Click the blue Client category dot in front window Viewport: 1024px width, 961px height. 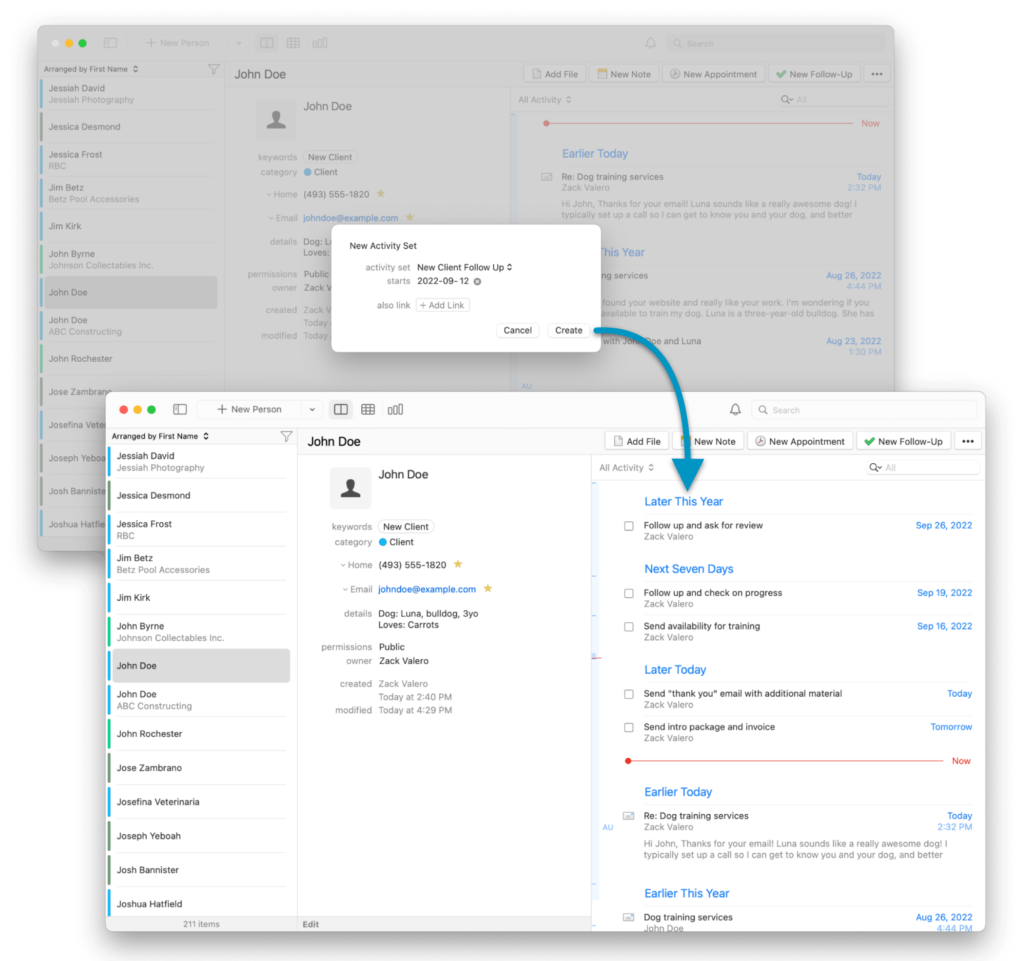[x=383, y=542]
